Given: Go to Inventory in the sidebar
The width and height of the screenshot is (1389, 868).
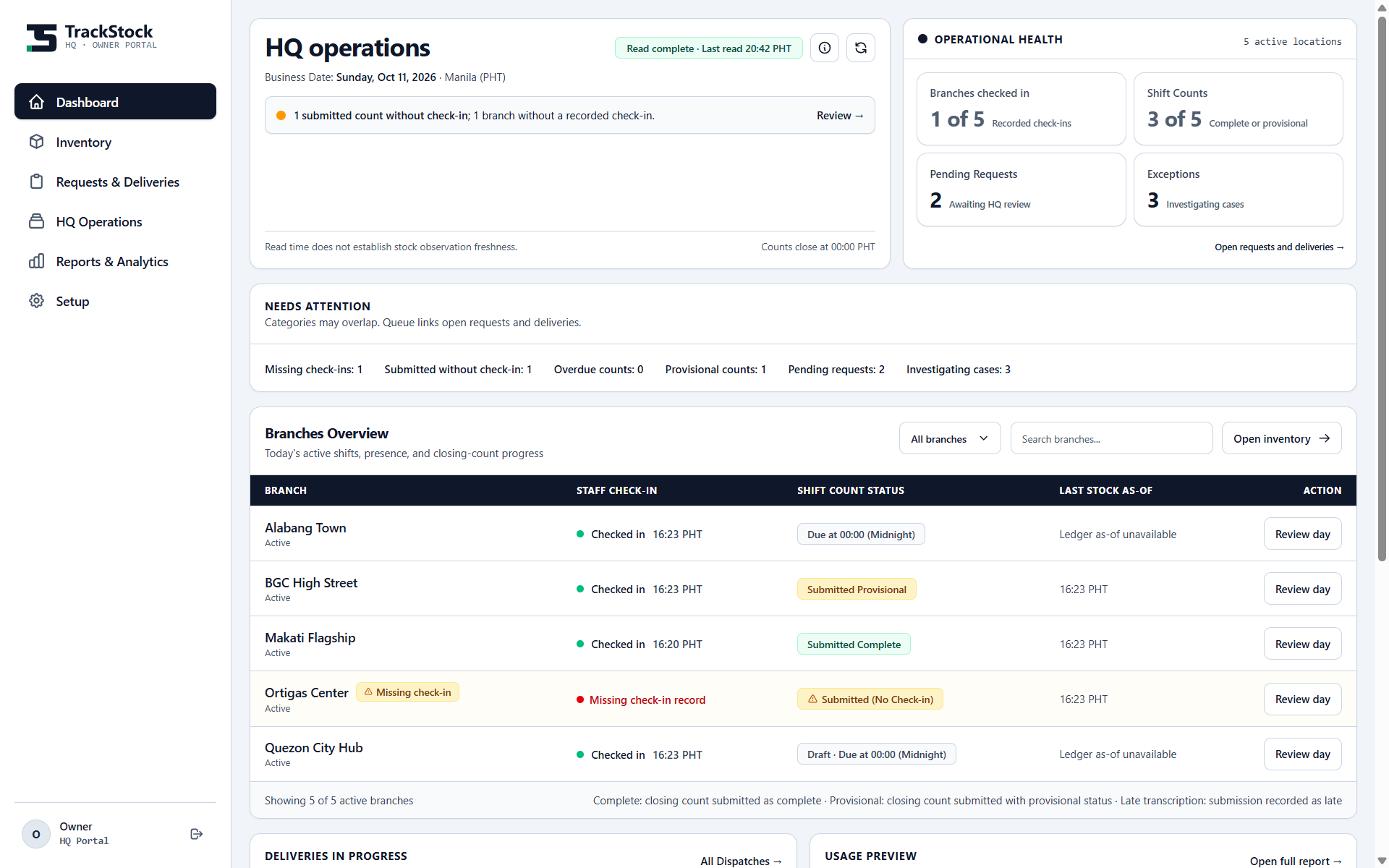Looking at the screenshot, I should (x=115, y=142).
